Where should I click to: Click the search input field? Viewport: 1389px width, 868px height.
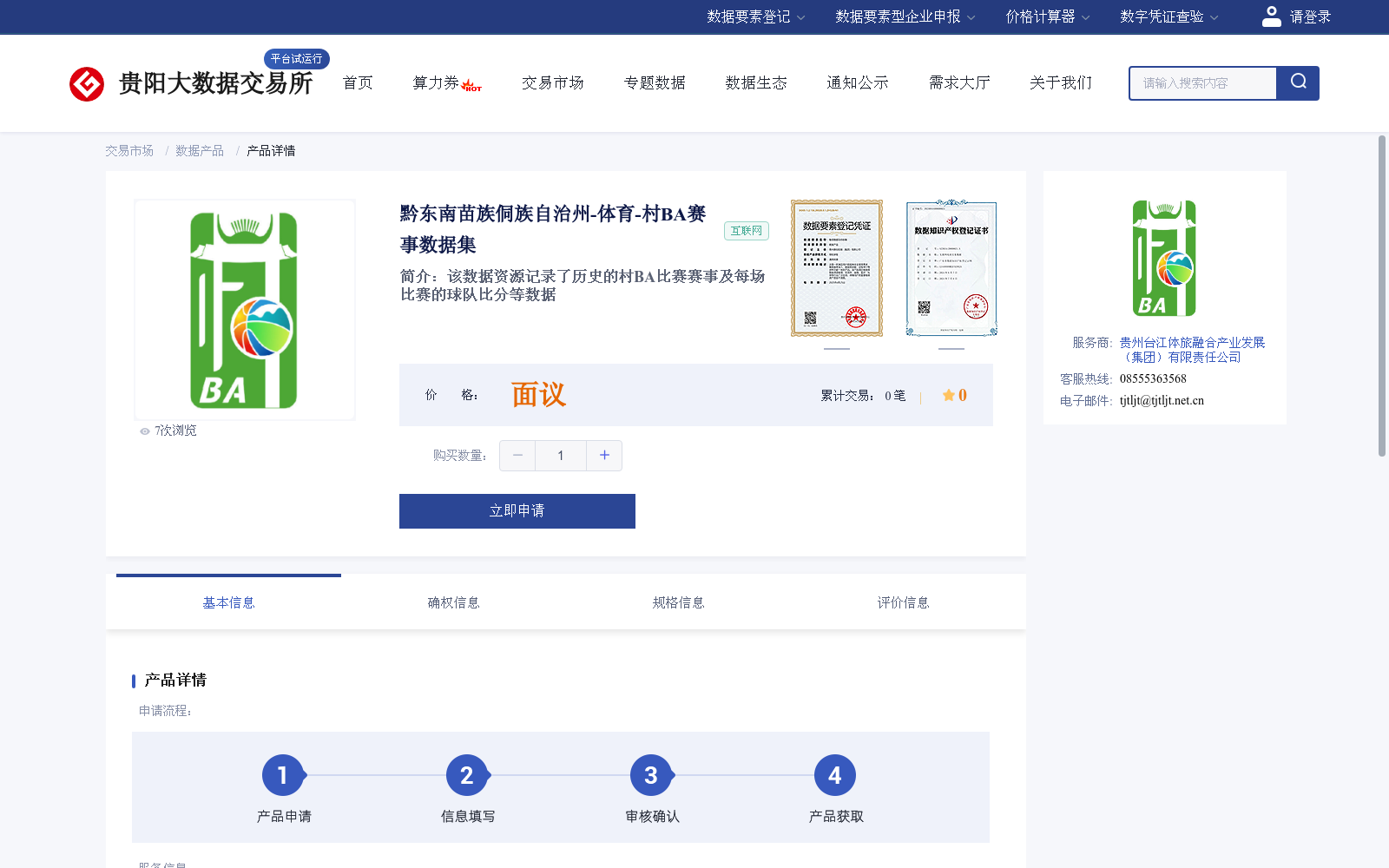tap(1203, 83)
